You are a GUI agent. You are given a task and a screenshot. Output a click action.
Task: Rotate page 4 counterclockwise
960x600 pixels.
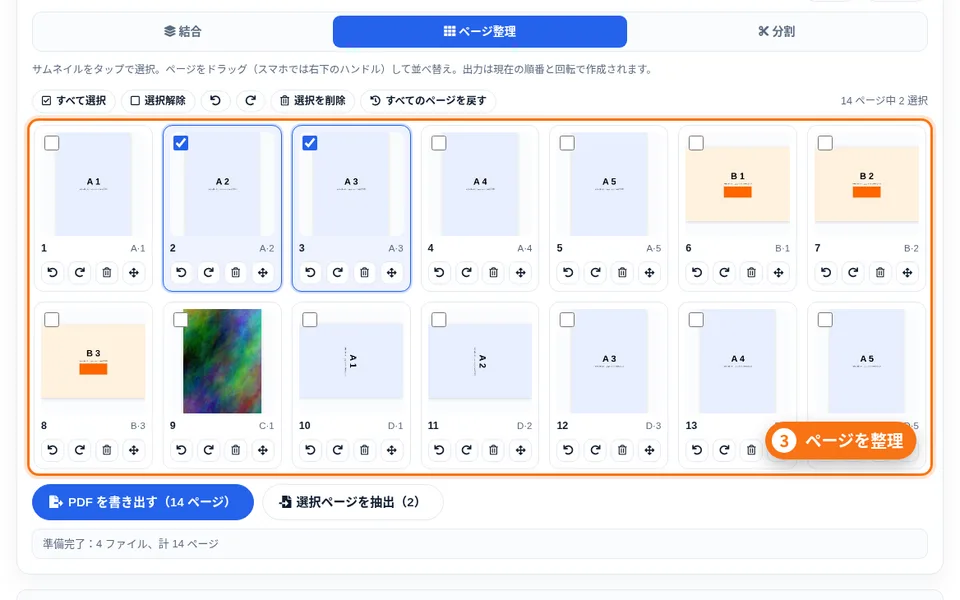[x=440, y=272]
